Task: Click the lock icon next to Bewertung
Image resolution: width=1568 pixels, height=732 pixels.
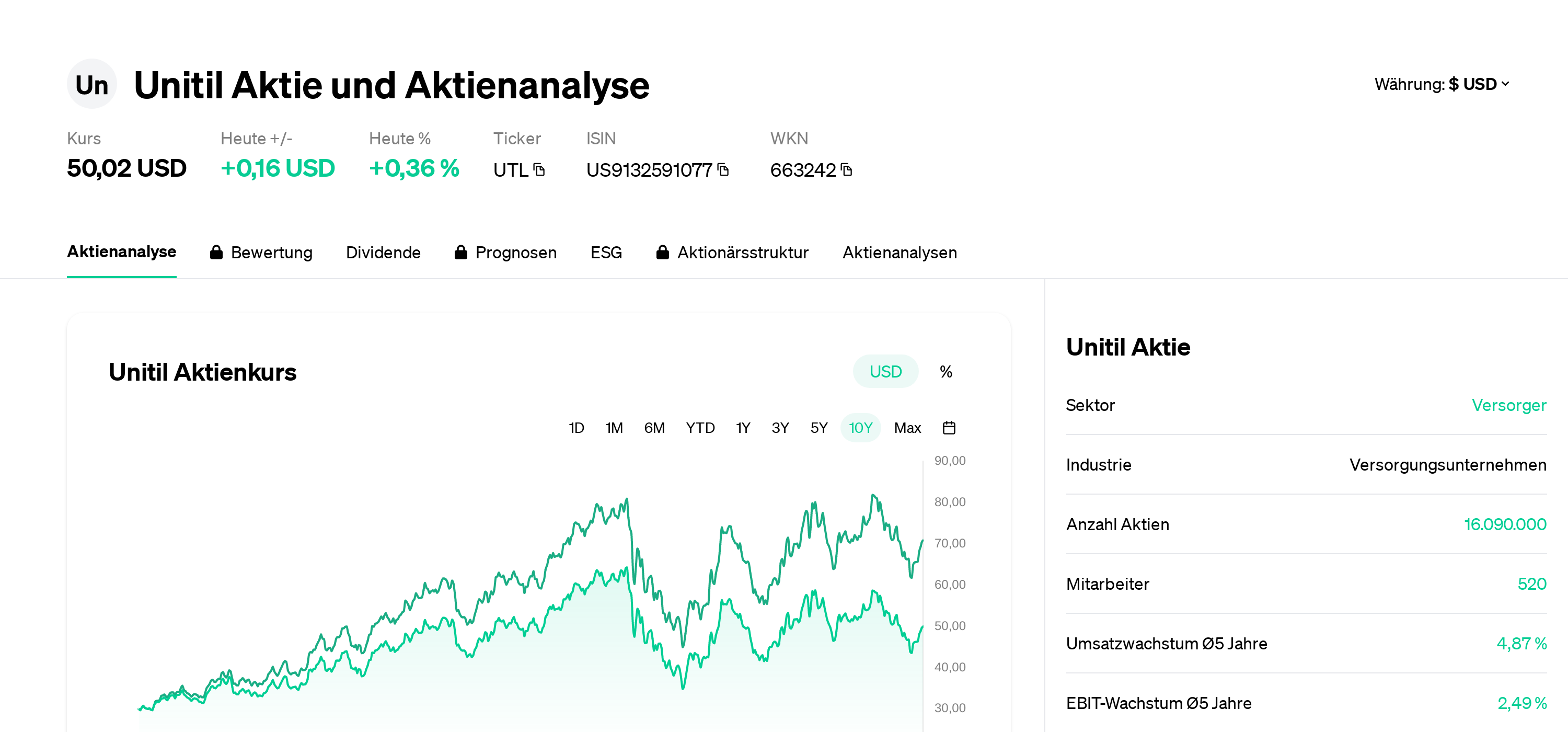Action: (216, 251)
